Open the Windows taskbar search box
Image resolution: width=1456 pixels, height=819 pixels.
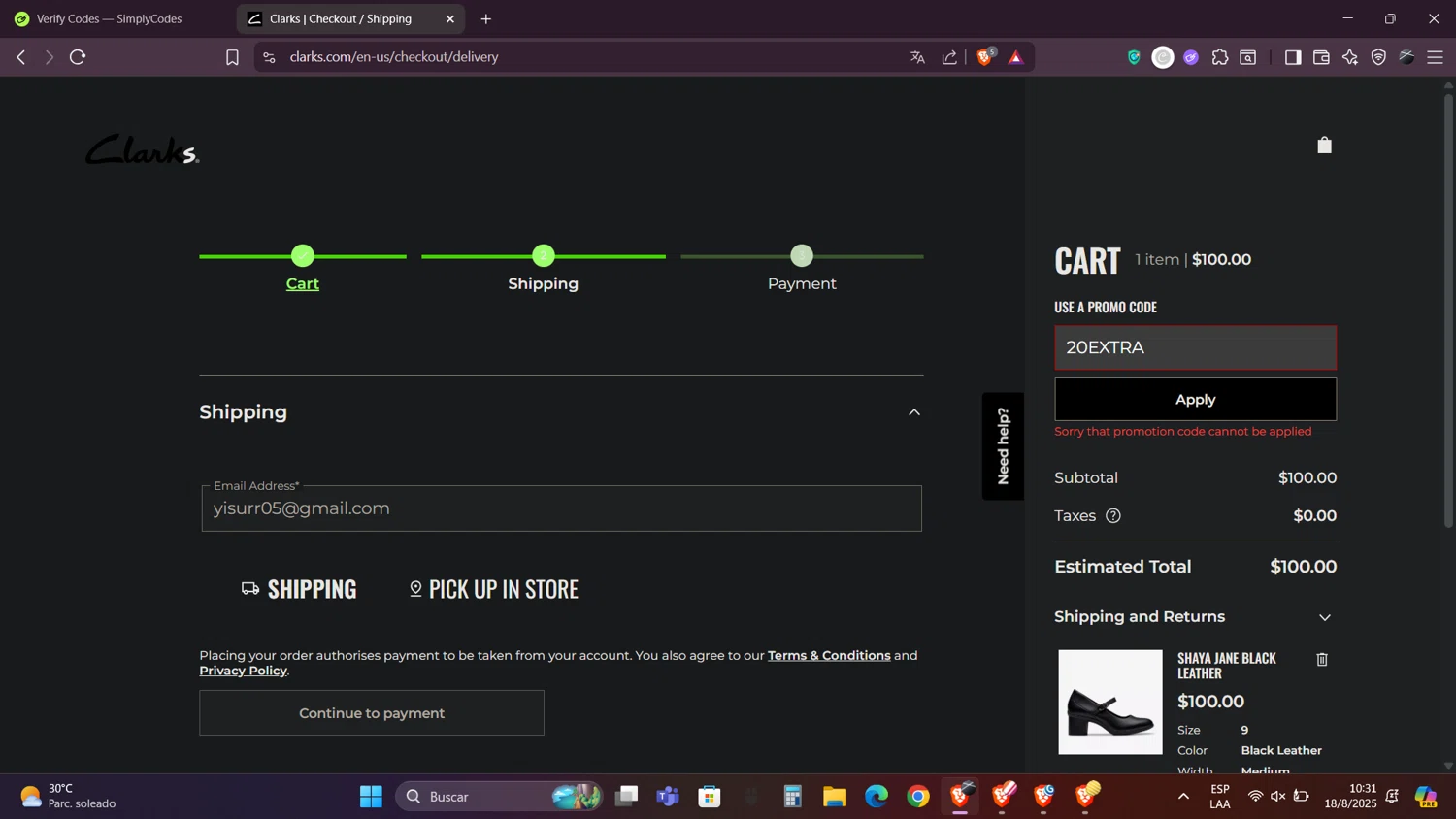[499, 797]
